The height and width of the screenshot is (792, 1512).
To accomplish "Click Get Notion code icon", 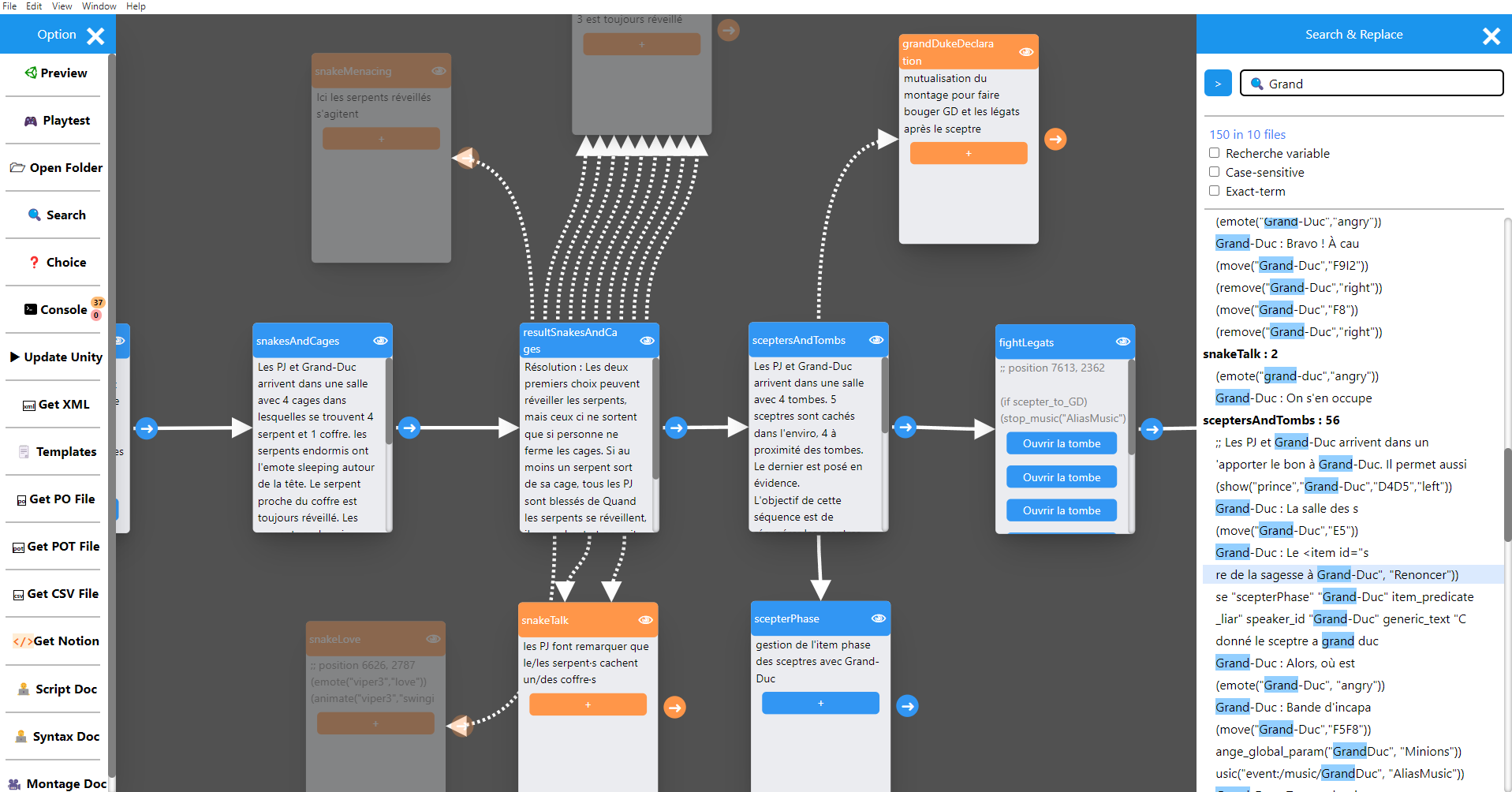I will pyautogui.click(x=22, y=641).
